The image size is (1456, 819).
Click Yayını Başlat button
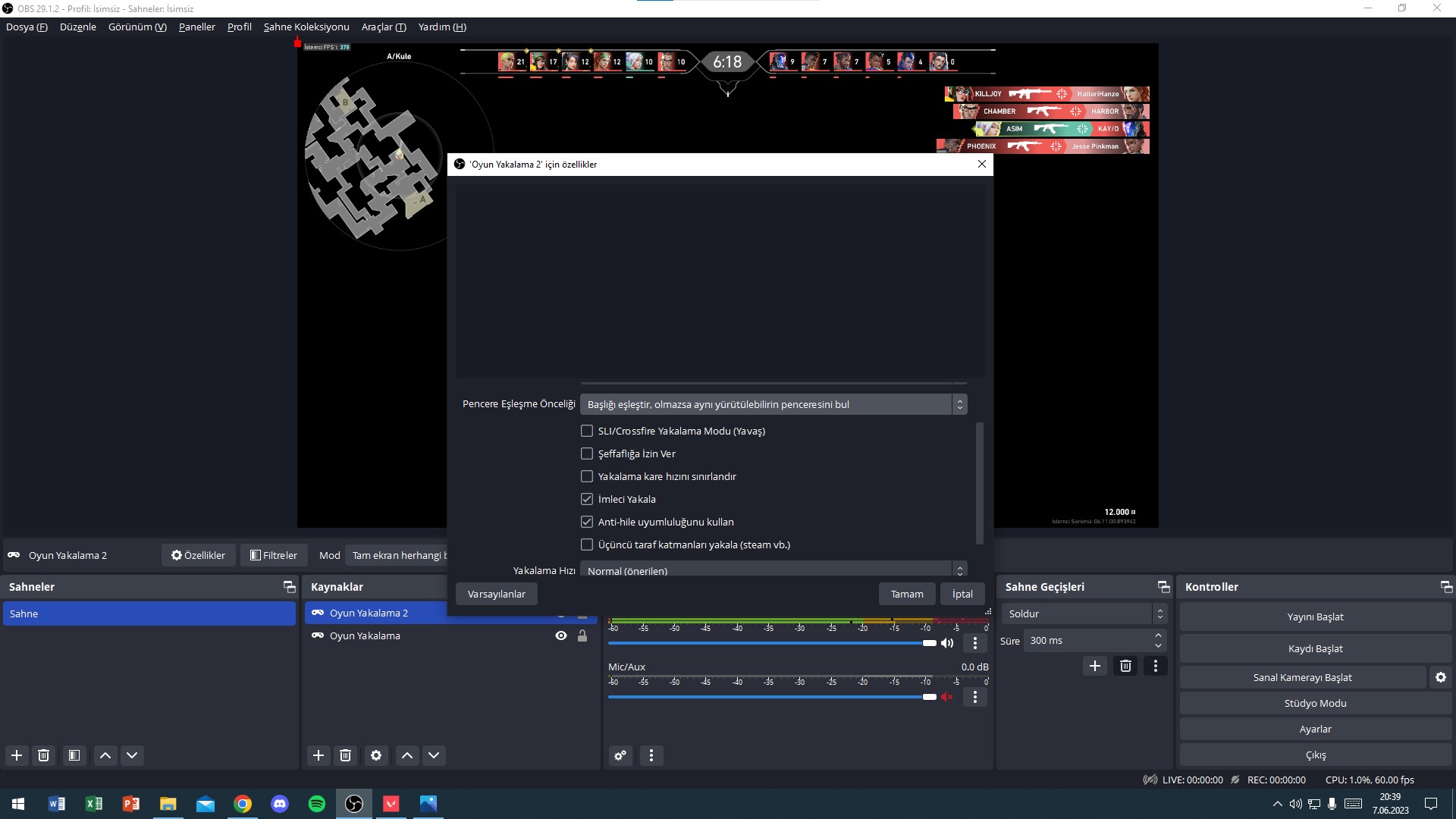tap(1315, 617)
